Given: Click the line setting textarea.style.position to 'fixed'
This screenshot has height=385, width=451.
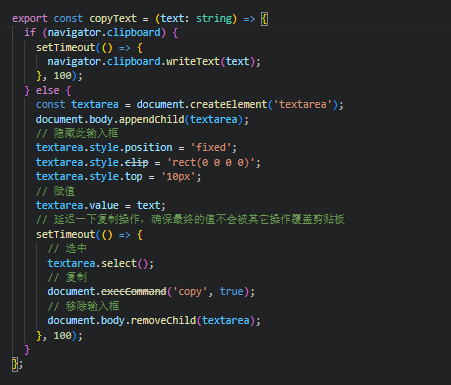Looking at the screenshot, I should (x=136, y=148).
